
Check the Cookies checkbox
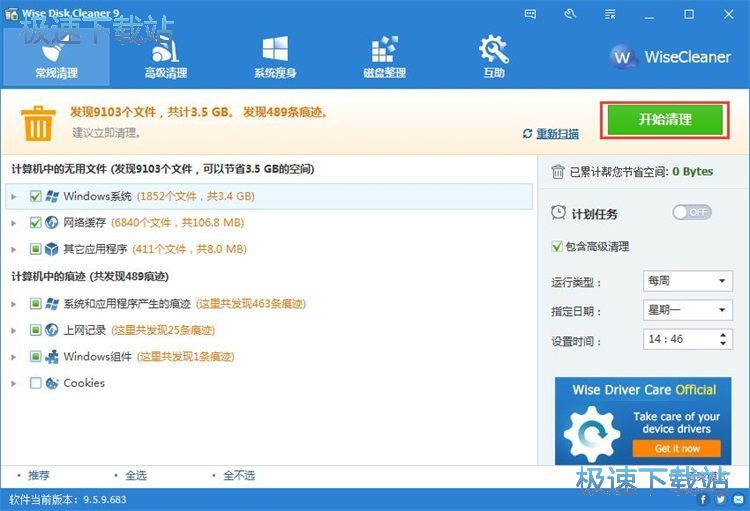click(x=35, y=383)
